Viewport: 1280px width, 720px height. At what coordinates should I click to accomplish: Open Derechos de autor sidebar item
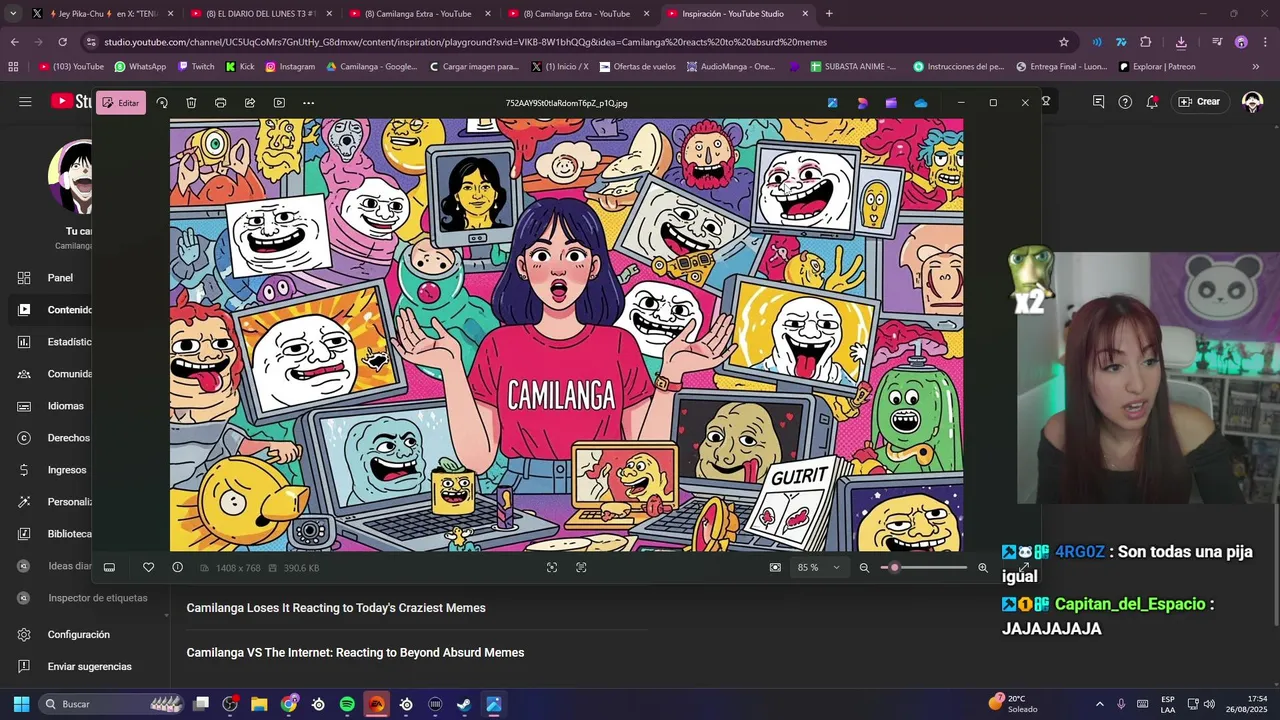tap(54, 438)
